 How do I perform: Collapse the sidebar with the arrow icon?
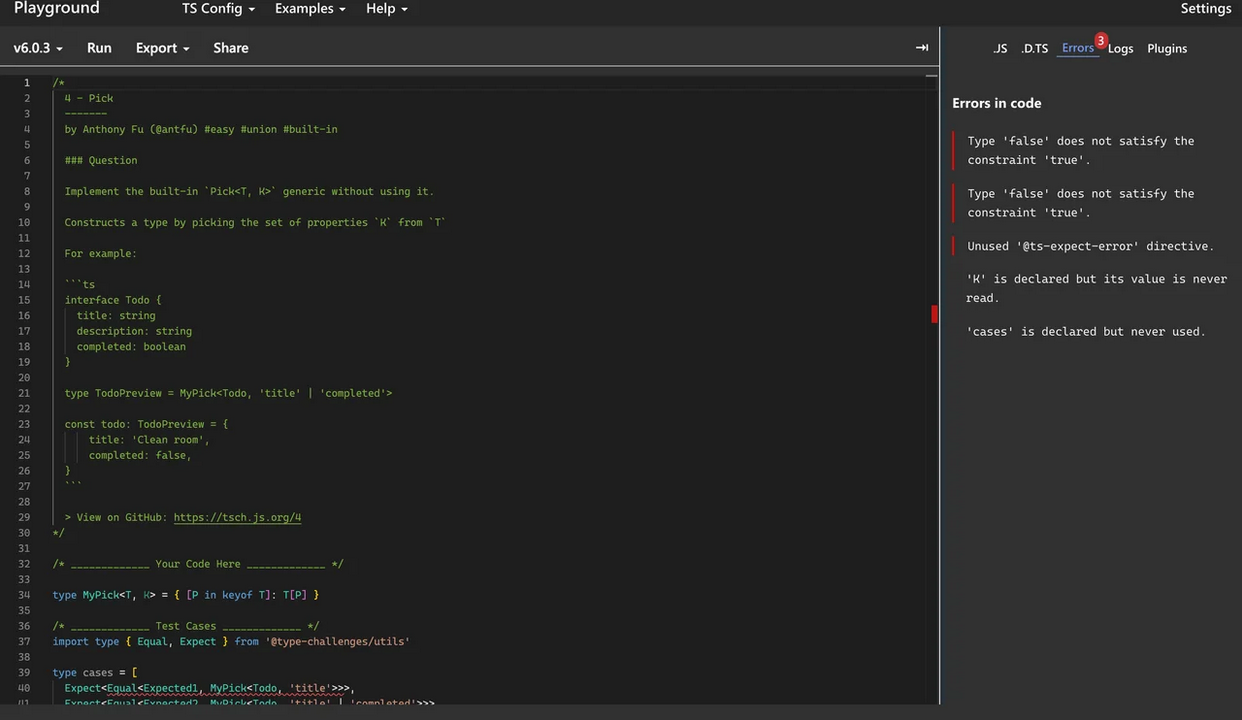(x=921, y=47)
